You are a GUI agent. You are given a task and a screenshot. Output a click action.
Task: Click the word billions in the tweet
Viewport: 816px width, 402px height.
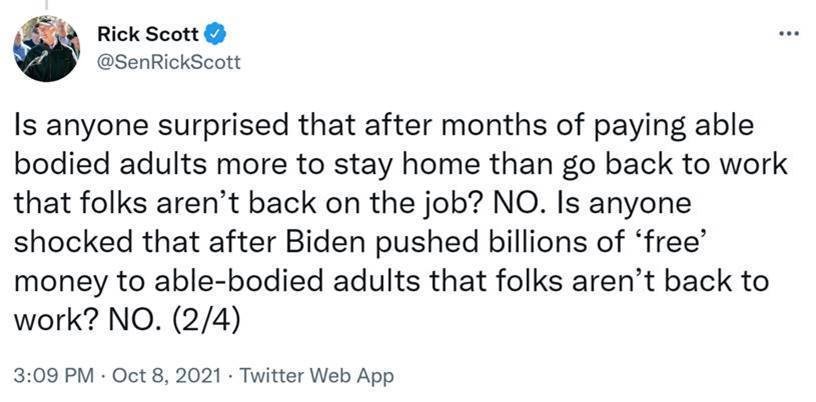click(525, 243)
